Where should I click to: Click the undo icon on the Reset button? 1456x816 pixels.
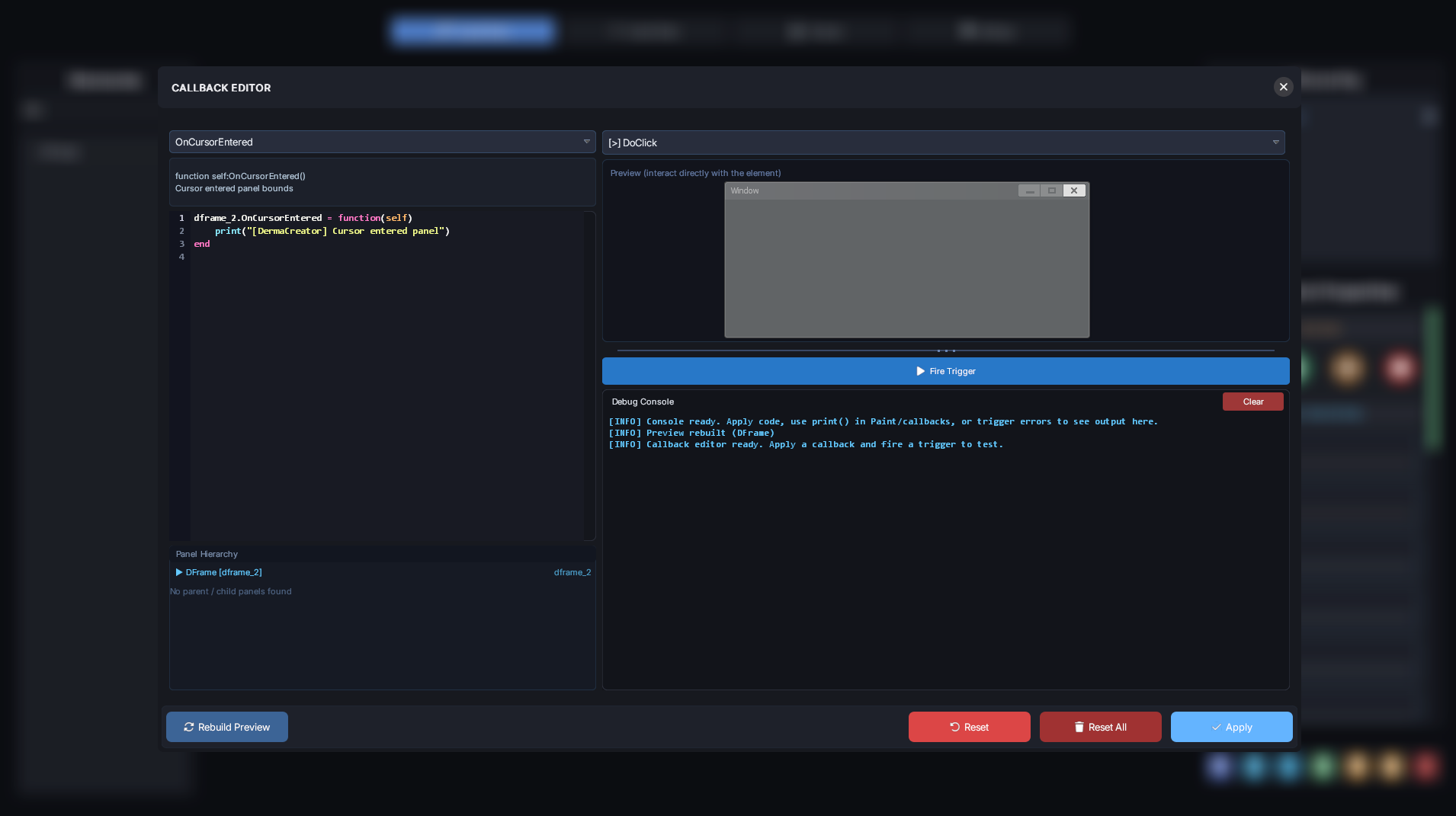pyautogui.click(x=954, y=727)
